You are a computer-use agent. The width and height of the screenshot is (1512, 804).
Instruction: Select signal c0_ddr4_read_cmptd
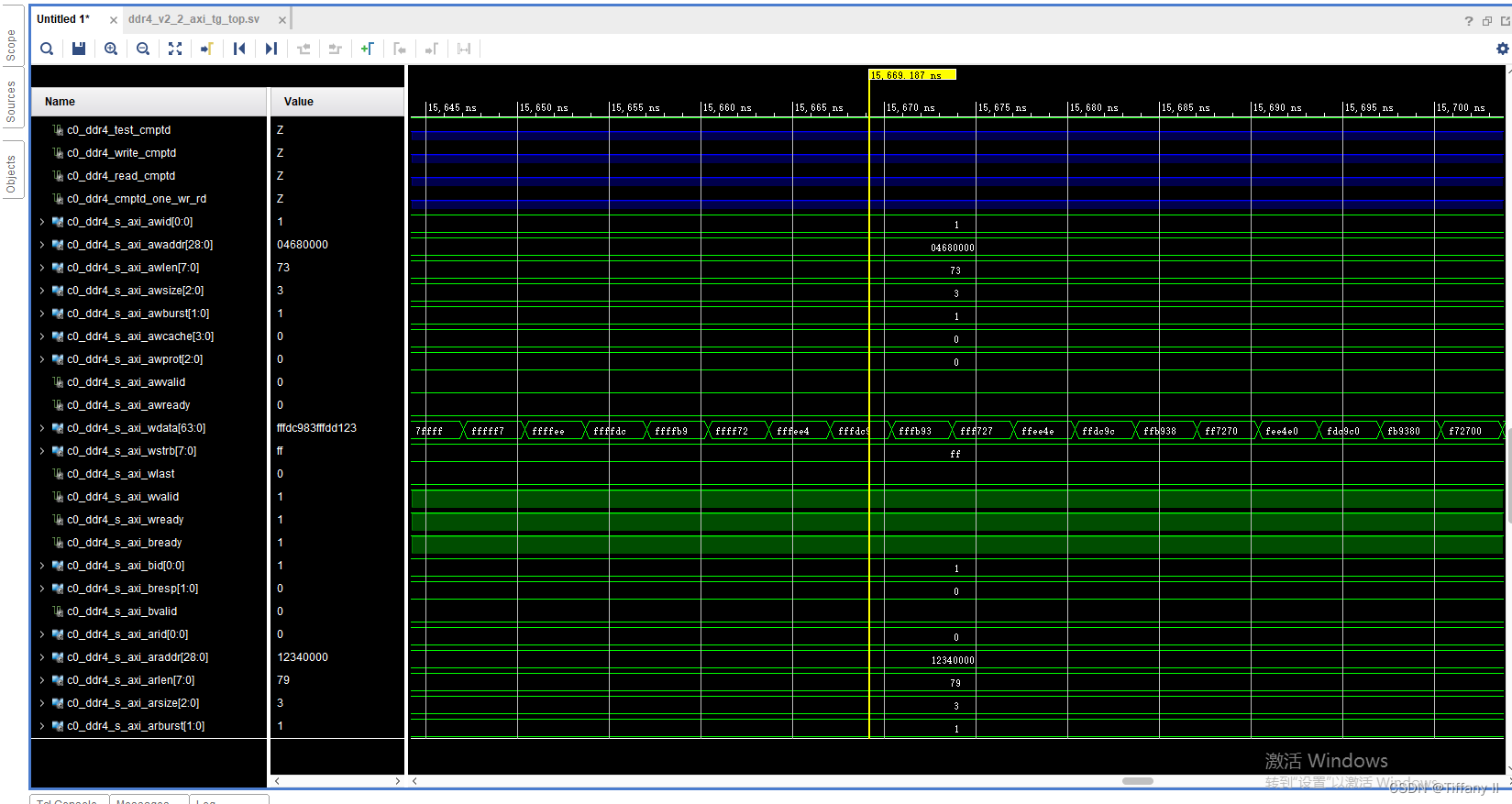[x=121, y=176]
